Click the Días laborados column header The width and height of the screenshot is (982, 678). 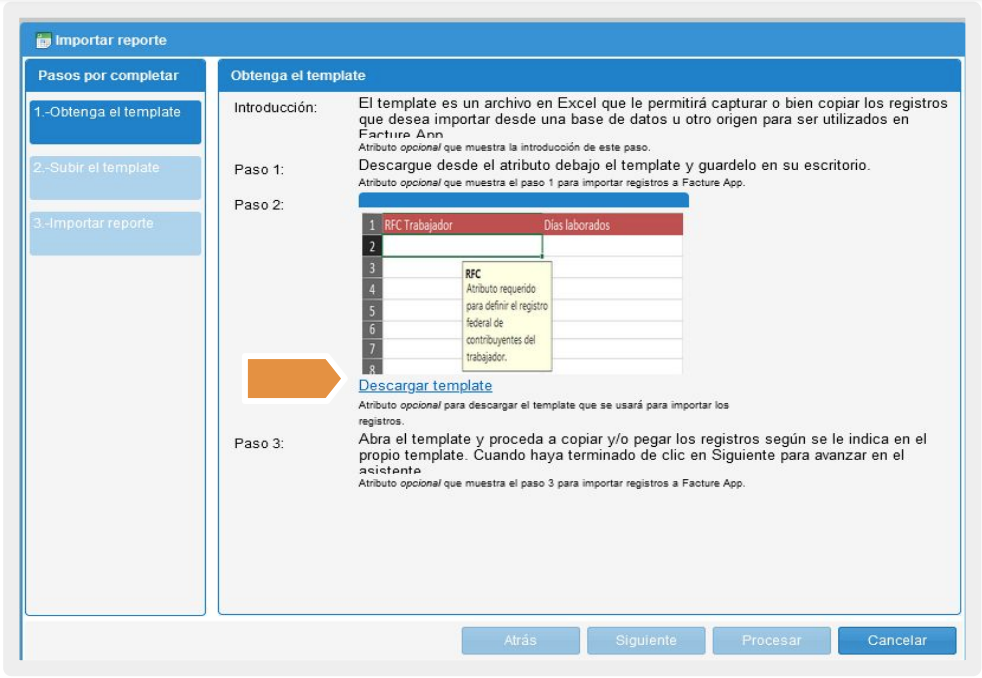pos(611,225)
